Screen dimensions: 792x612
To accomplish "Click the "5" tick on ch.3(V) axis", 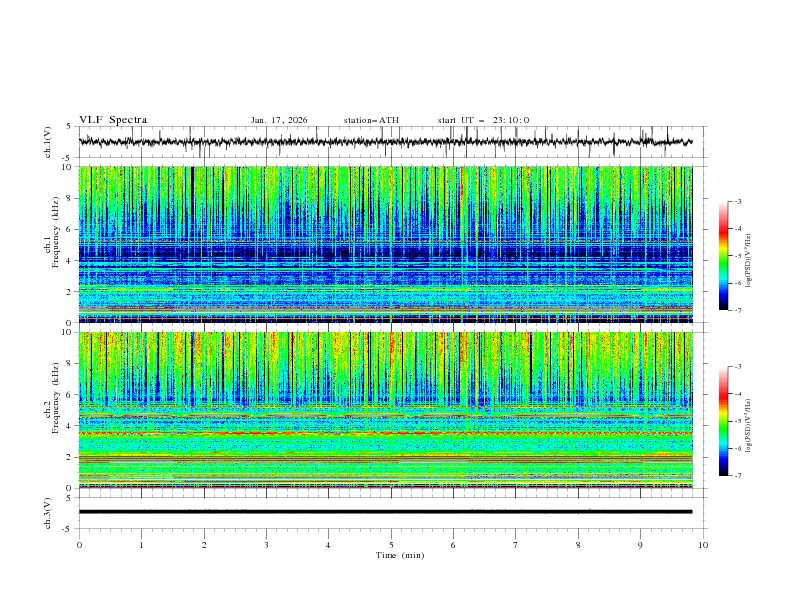I will pos(69,497).
